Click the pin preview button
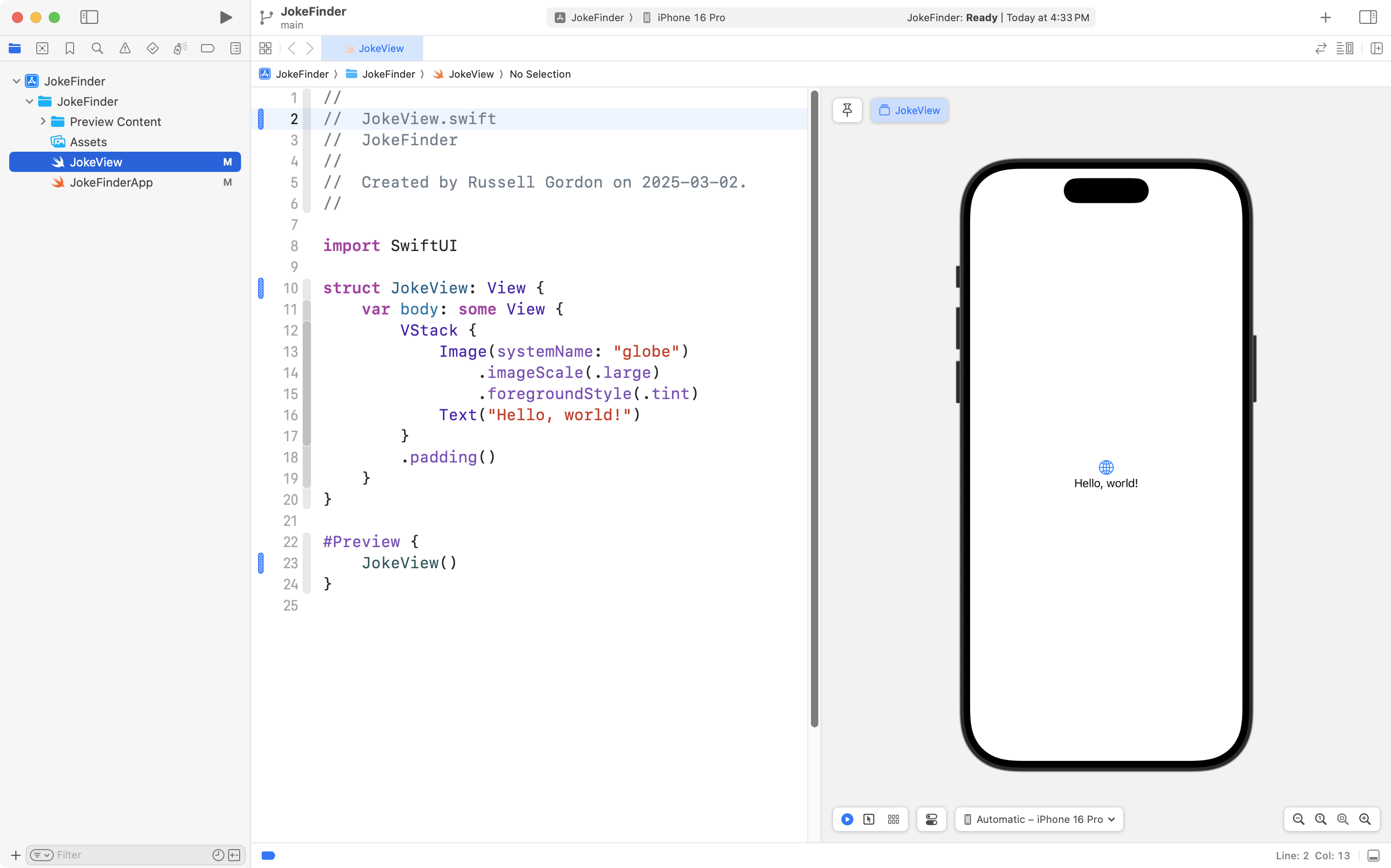 coord(847,110)
